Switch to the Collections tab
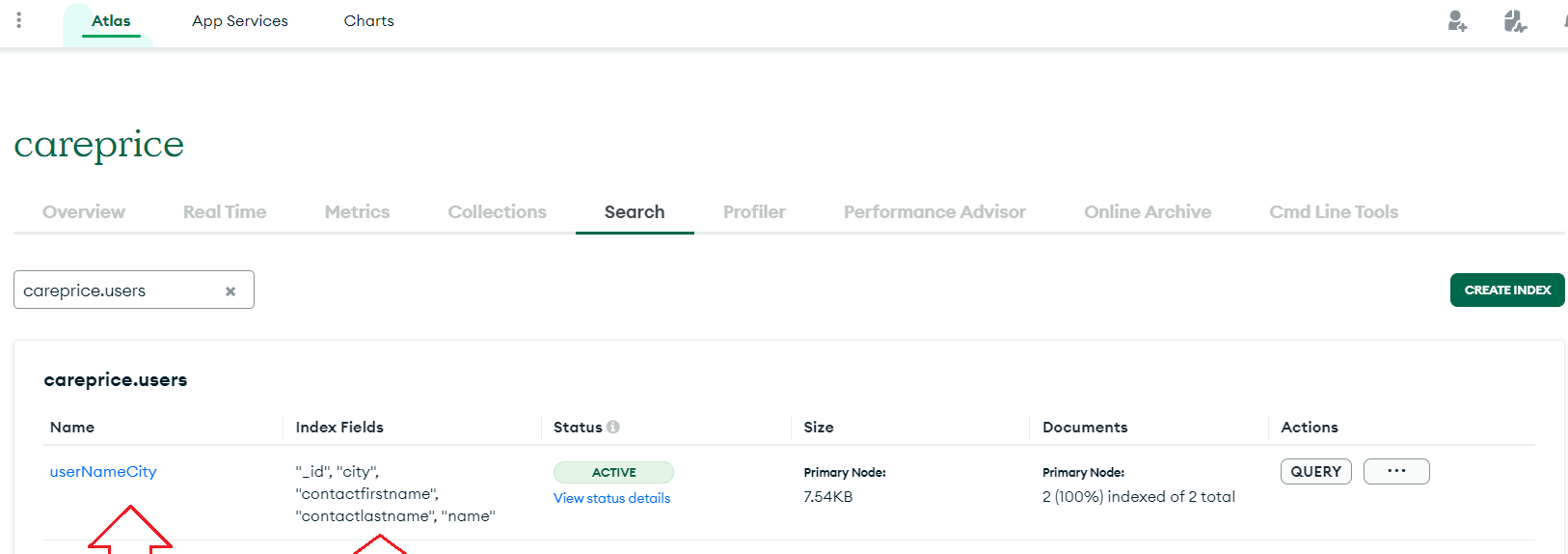The image size is (1568, 554). 497,212
